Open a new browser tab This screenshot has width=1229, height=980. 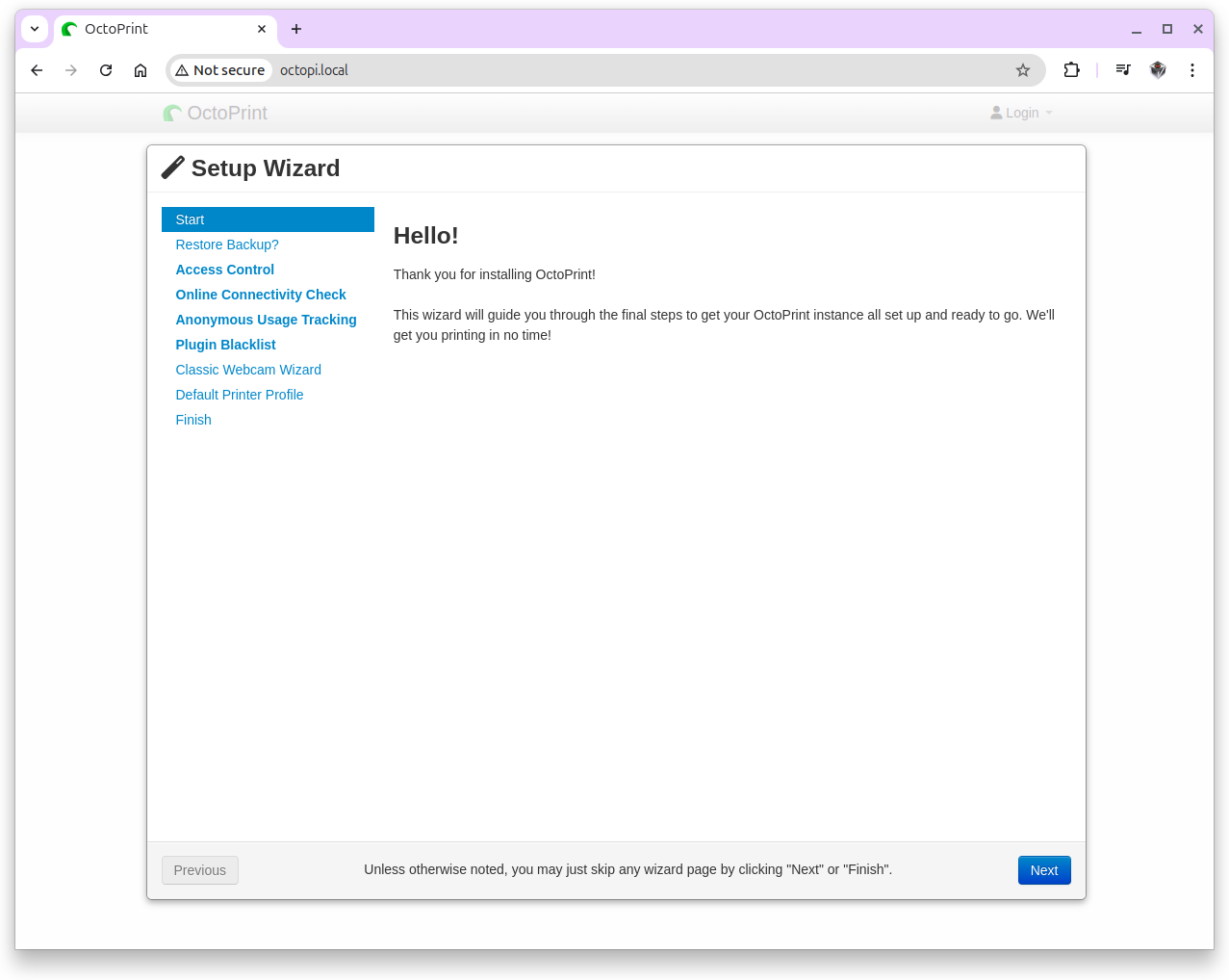[296, 29]
